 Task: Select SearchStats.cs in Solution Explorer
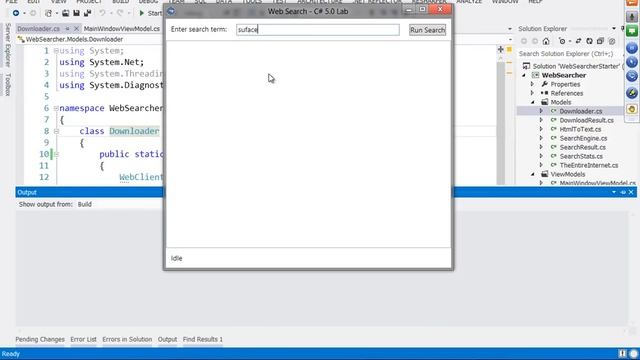pos(581,156)
